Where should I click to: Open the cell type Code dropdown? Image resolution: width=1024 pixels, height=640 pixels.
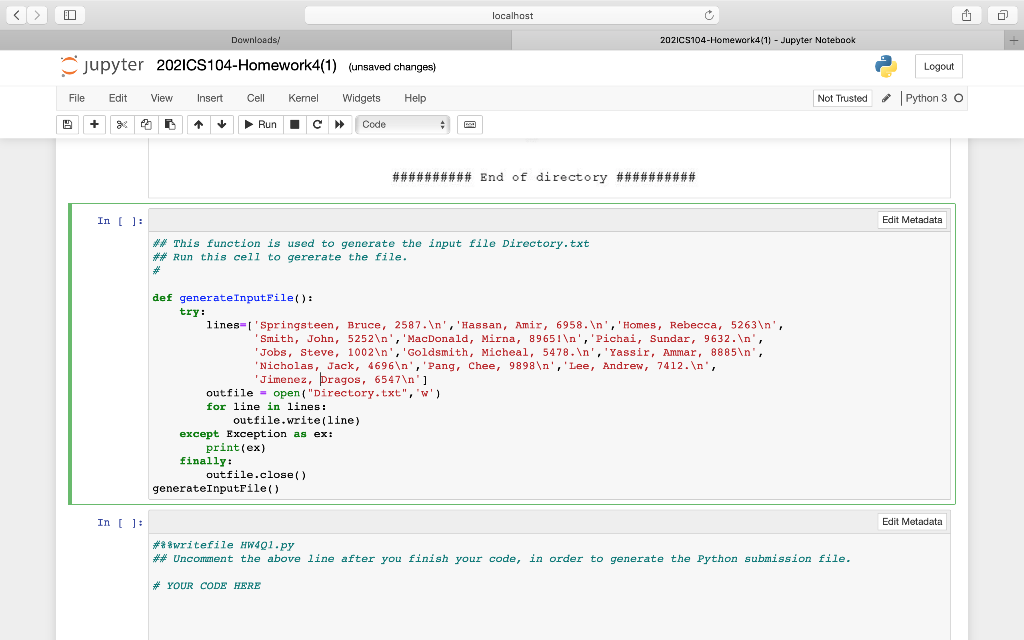click(402, 124)
